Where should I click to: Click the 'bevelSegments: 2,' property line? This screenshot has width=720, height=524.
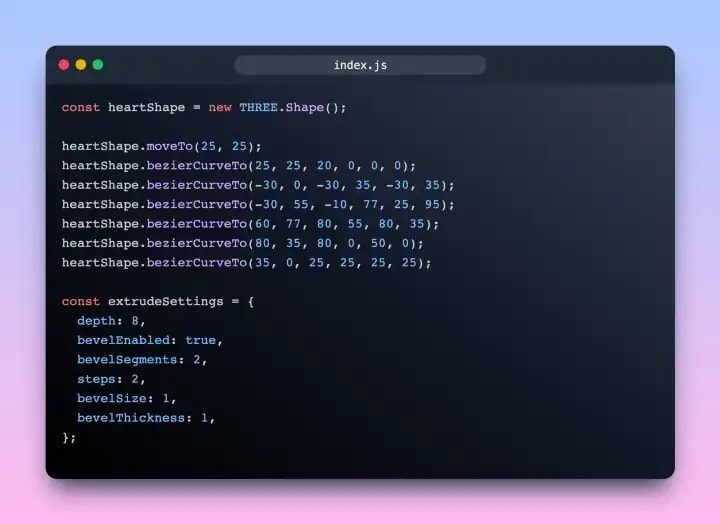[x=142, y=360]
